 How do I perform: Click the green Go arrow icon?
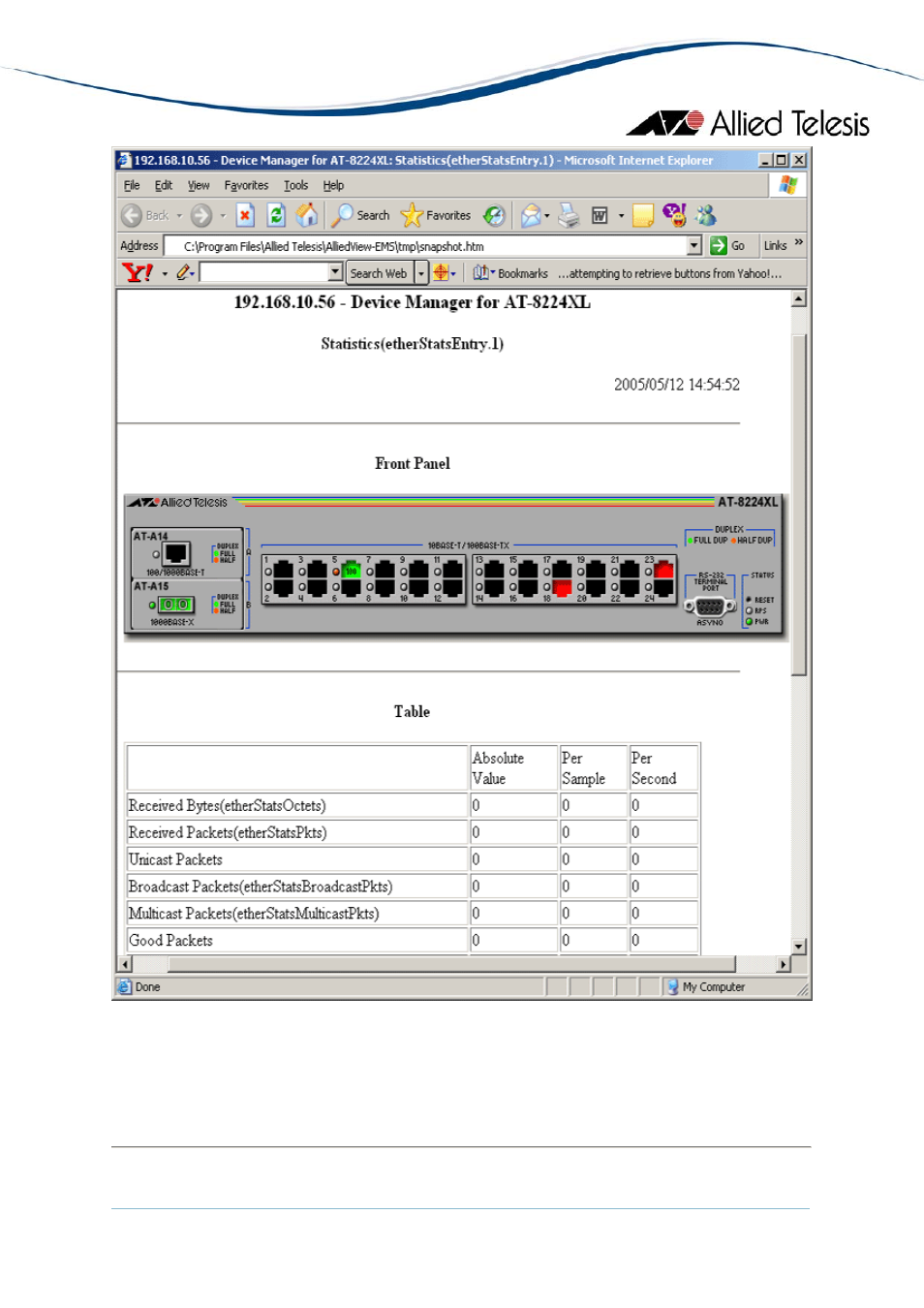[x=719, y=245]
